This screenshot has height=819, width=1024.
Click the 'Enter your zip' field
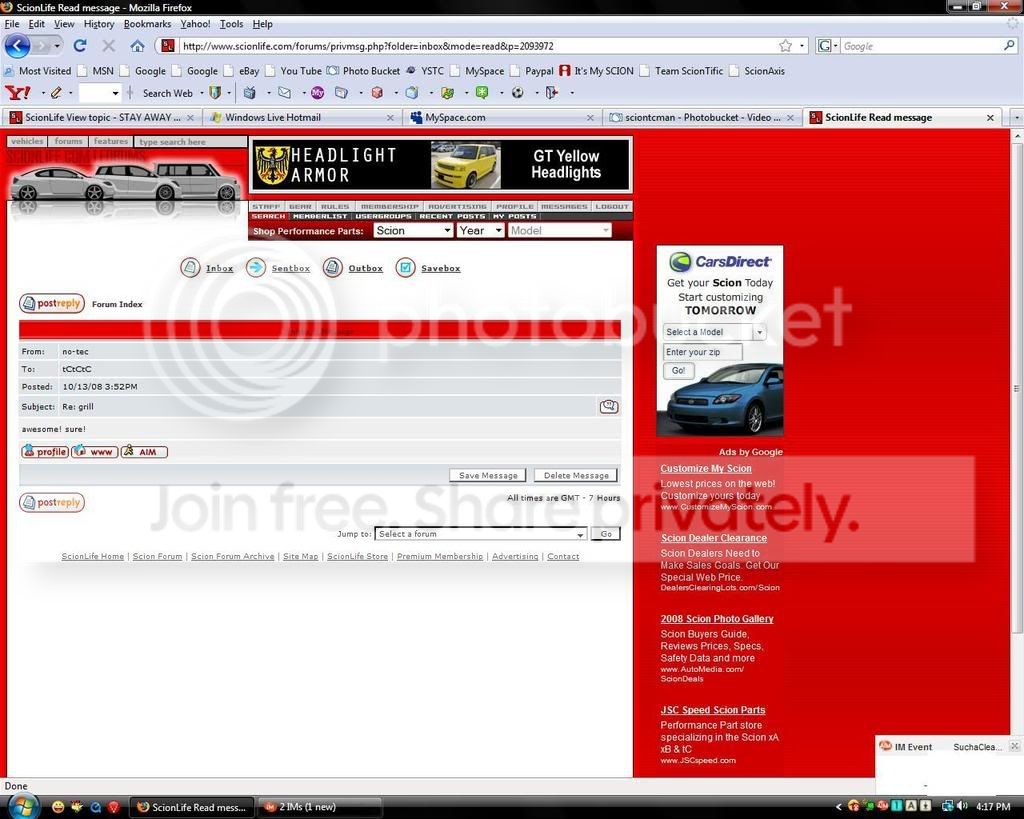tap(702, 352)
